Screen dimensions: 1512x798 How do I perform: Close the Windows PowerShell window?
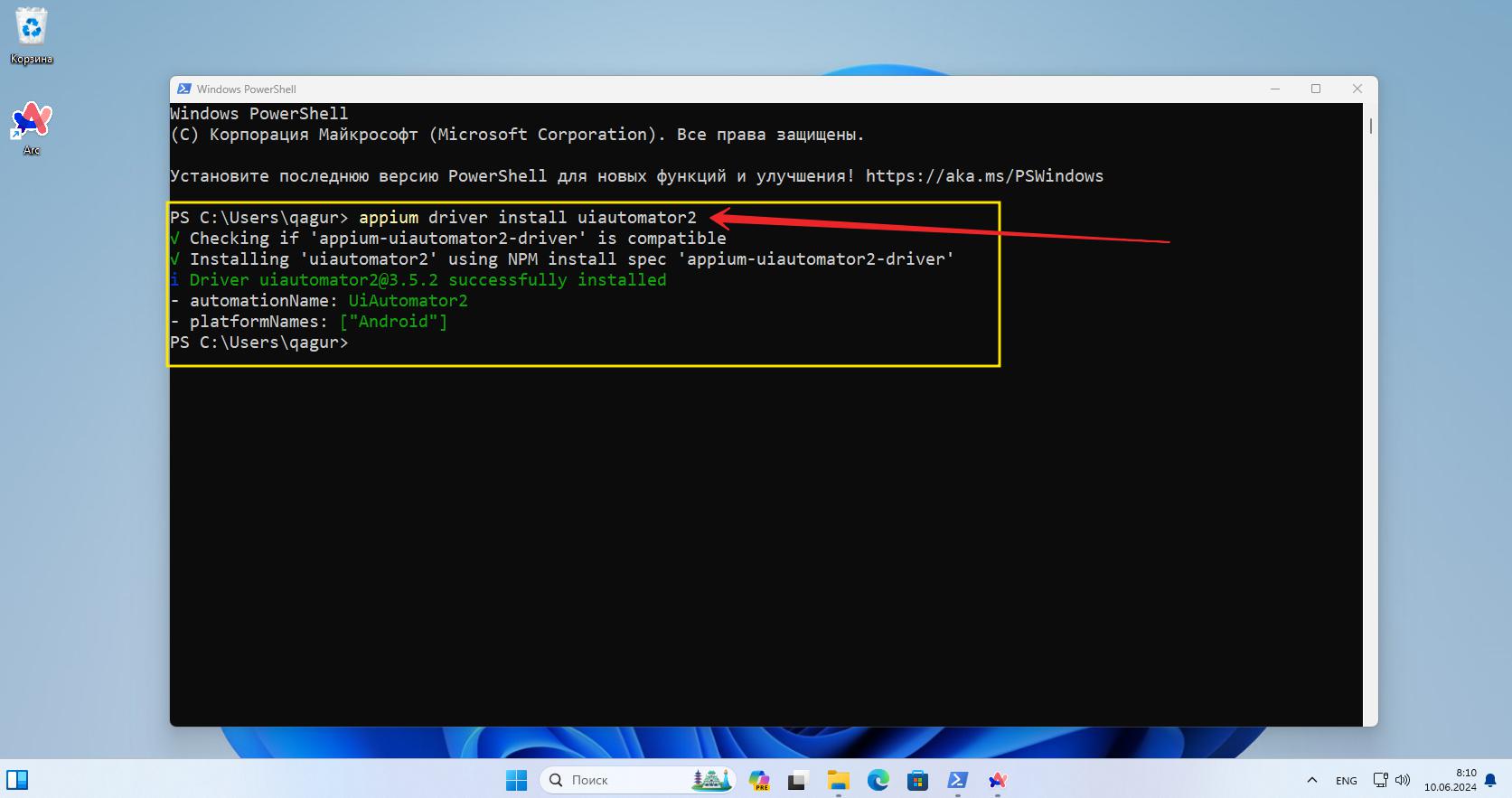[x=1357, y=89]
